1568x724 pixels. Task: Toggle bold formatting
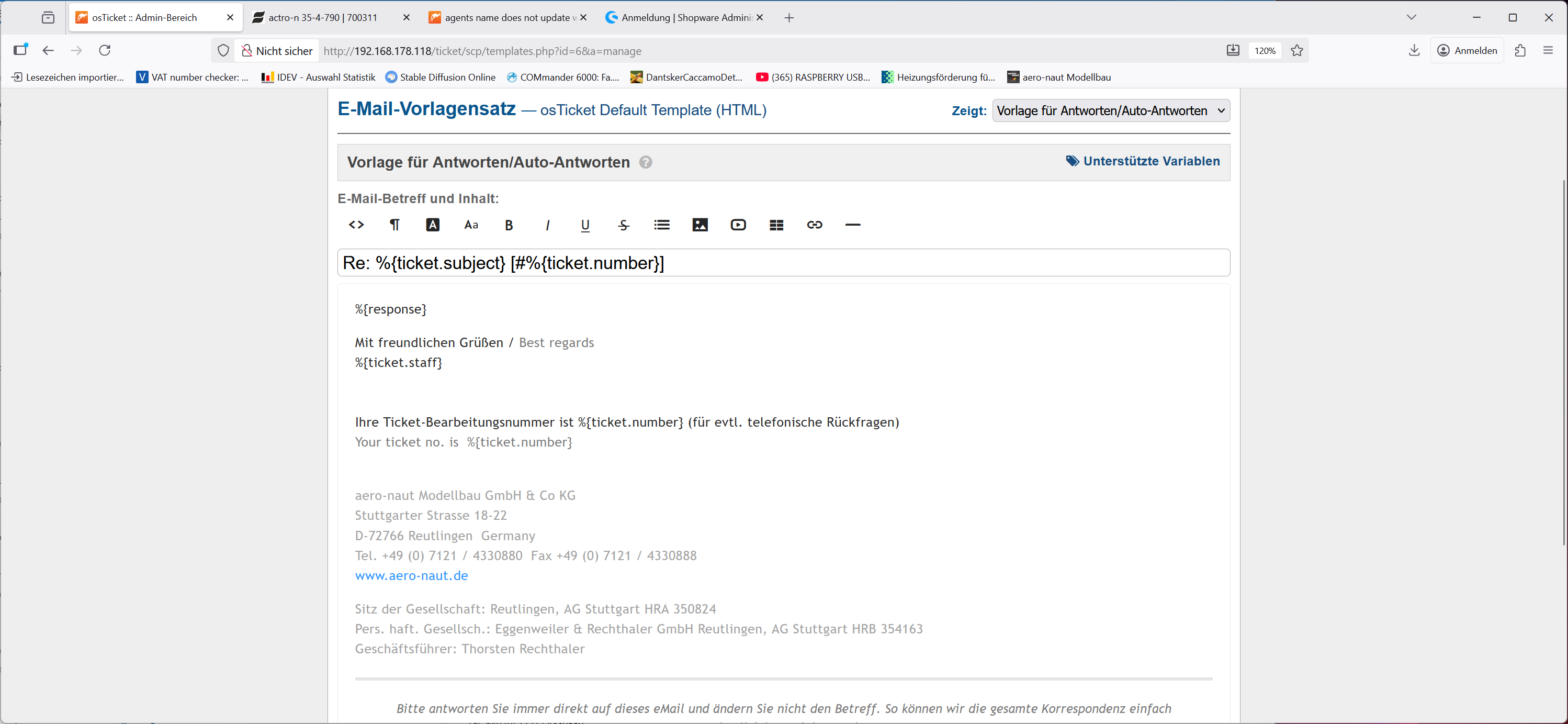click(x=509, y=225)
